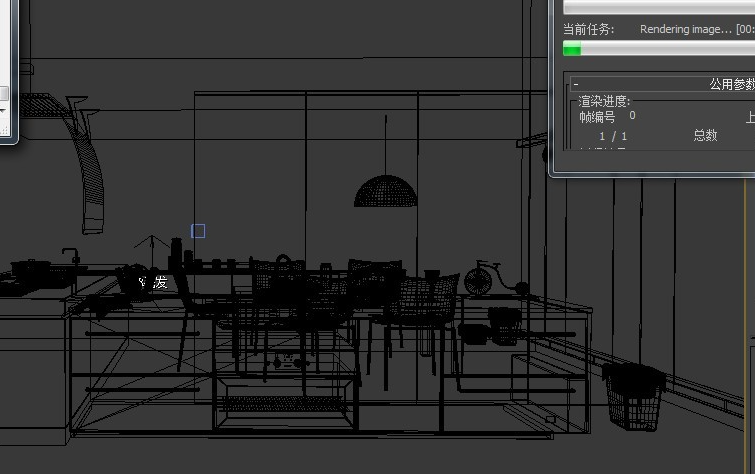Image resolution: width=755 pixels, height=474 pixels.
Task: Click the white 发 label in viewport
Action: click(160, 283)
